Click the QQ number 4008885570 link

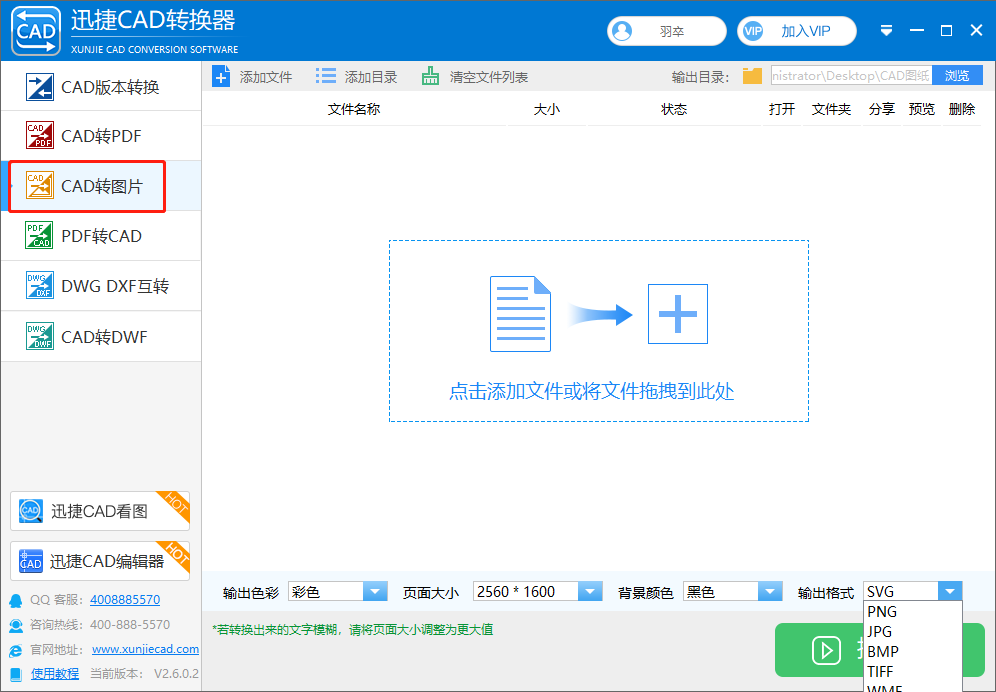[x=125, y=599]
